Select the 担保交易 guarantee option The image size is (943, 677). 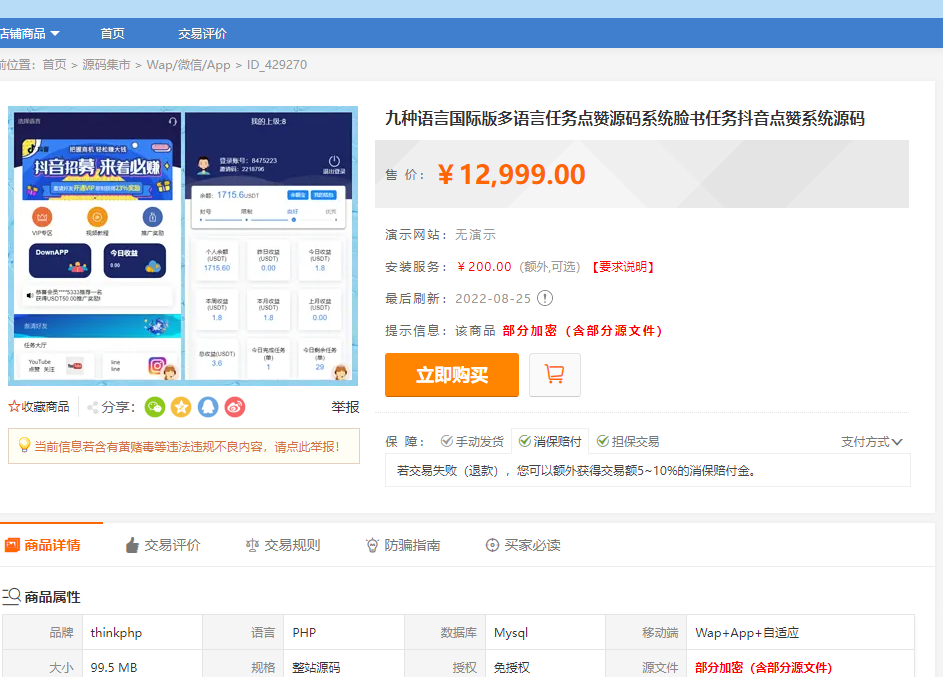pos(628,441)
